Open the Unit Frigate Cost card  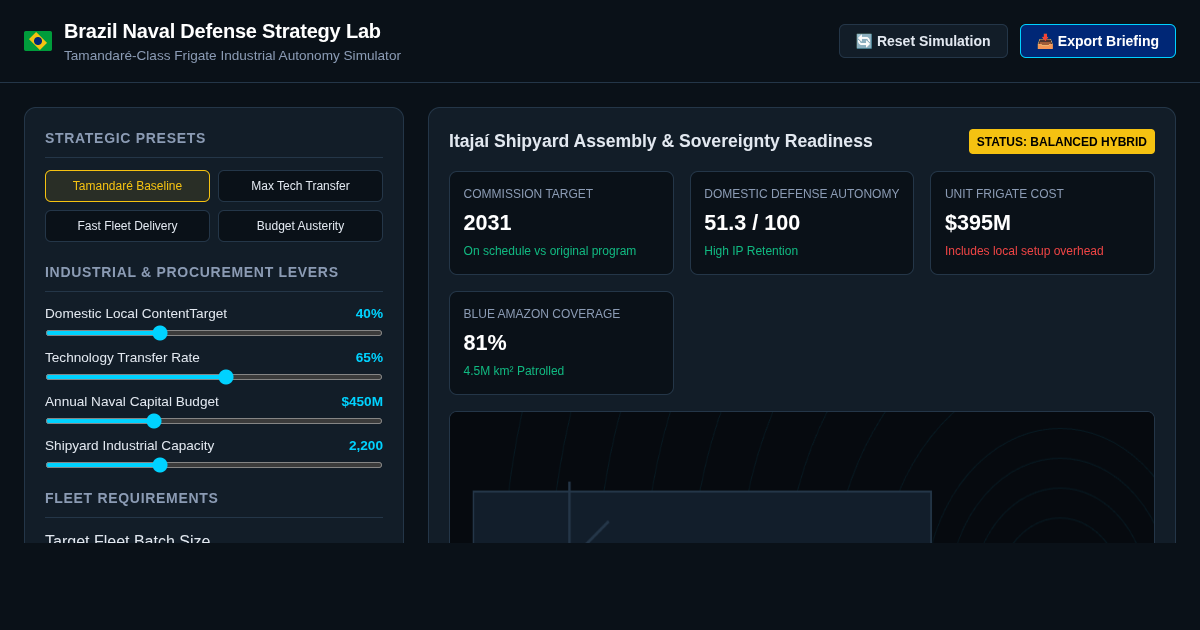tap(1042, 223)
